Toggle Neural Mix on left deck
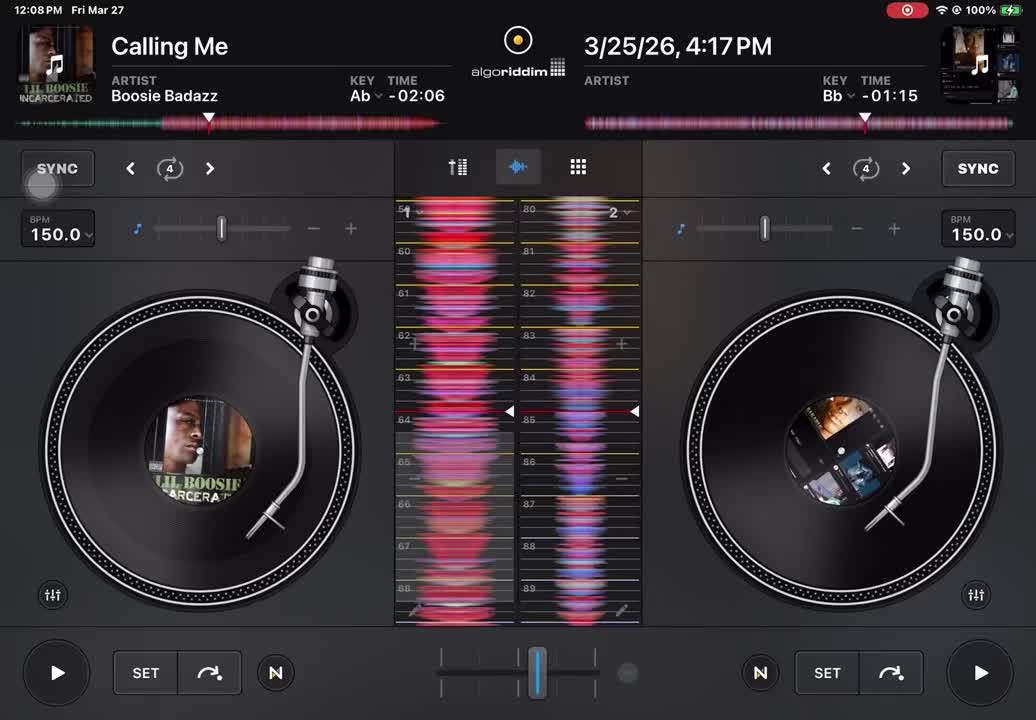 coord(276,672)
